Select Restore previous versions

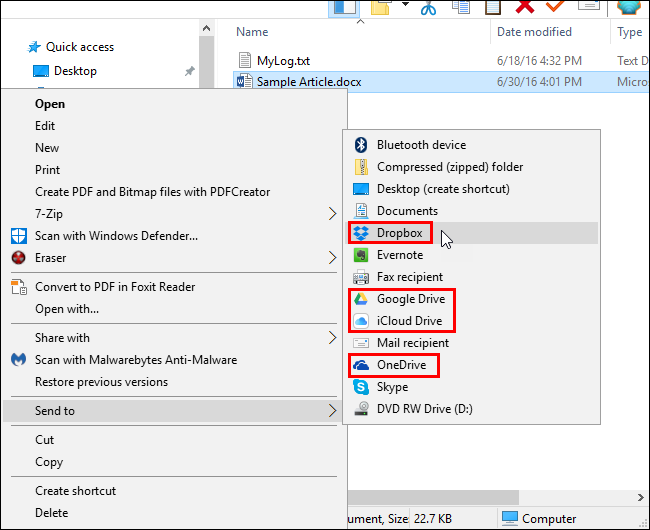click(x=101, y=382)
